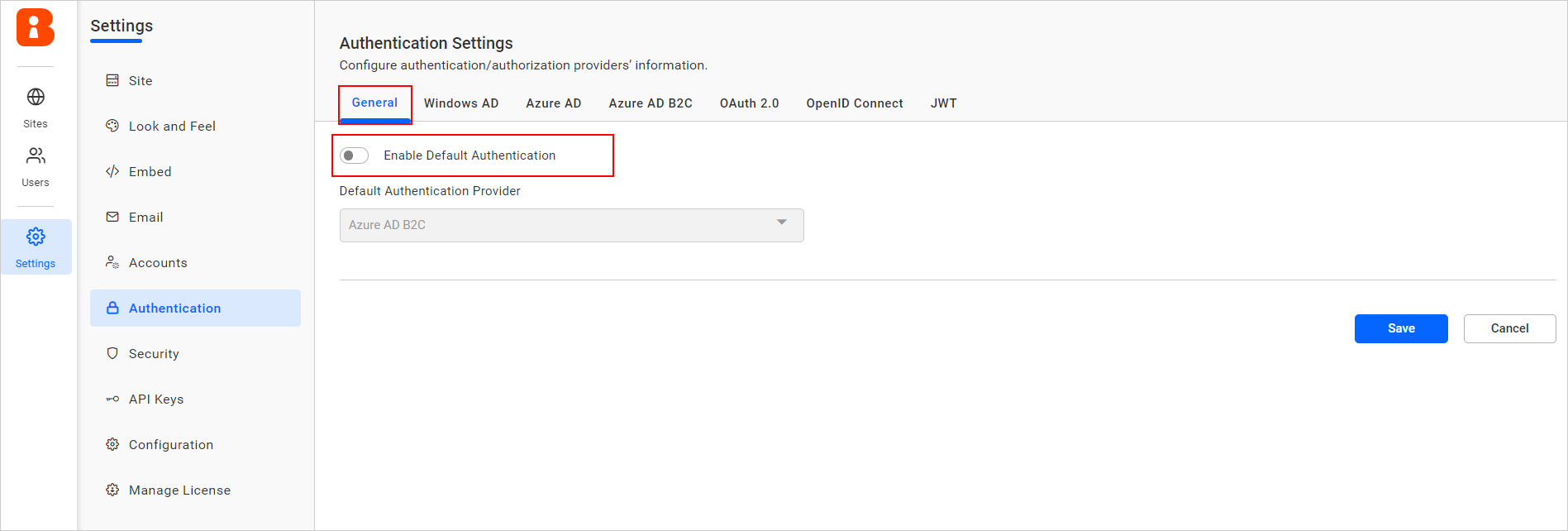Click the Configuration gear icon

coord(112,444)
